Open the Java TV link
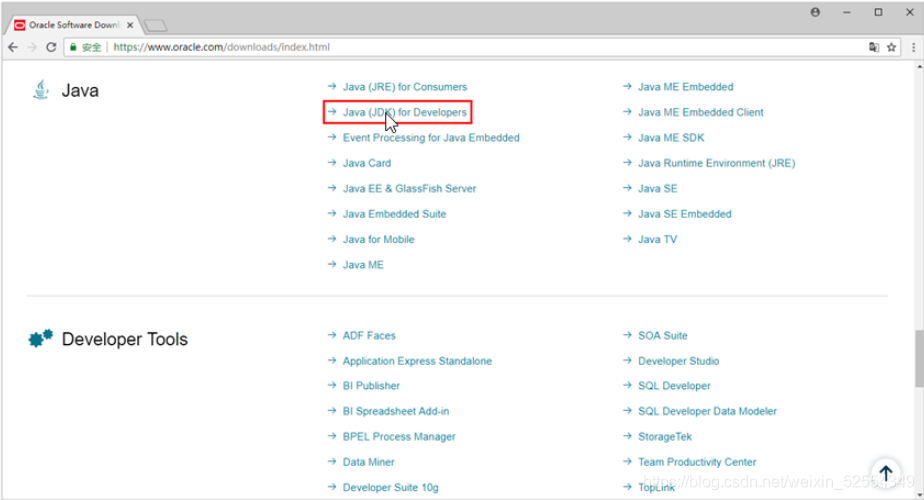The height and width of the screenshot is (500, 924). [658, 239]
